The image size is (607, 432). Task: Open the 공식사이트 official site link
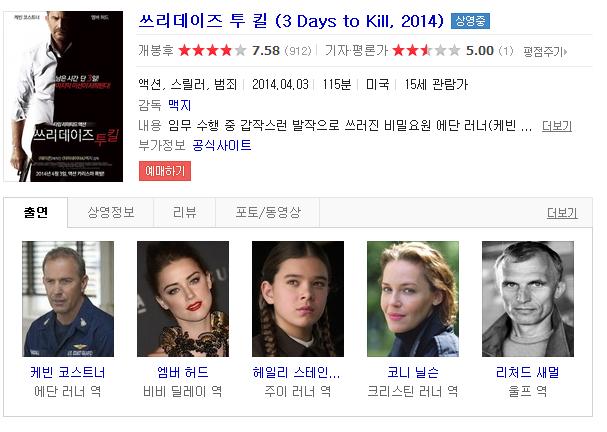click(222, 146)
